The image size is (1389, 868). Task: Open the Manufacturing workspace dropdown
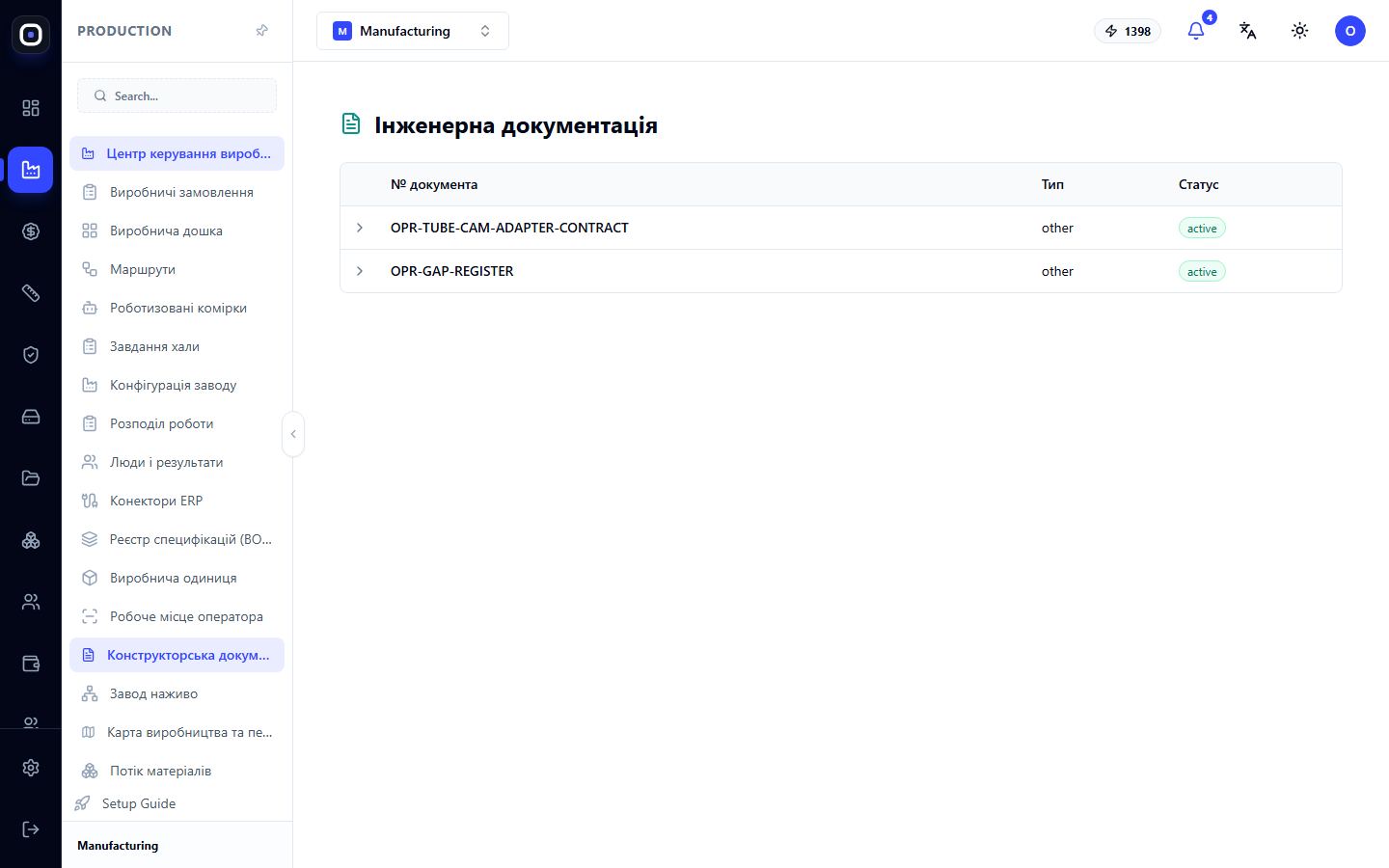click(413, 31)
